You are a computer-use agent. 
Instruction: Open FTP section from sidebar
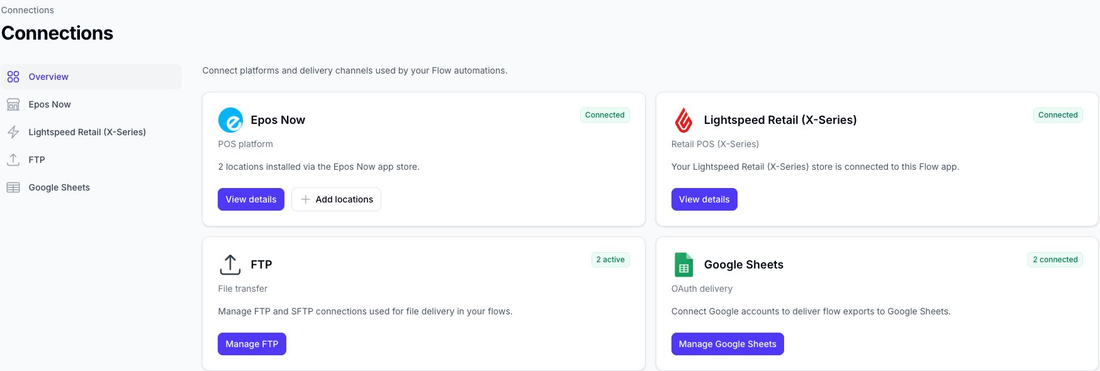pos(91,160)
